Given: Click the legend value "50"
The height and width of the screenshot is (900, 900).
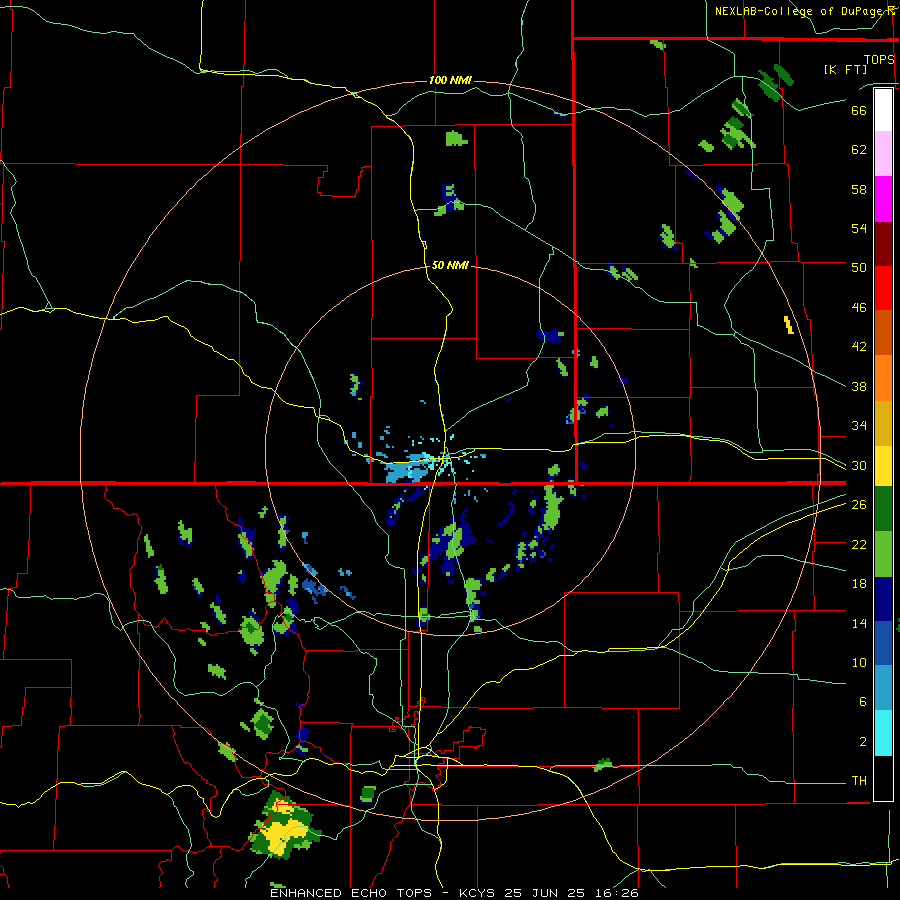Looking at the screenshot, I should pos(859,268).
